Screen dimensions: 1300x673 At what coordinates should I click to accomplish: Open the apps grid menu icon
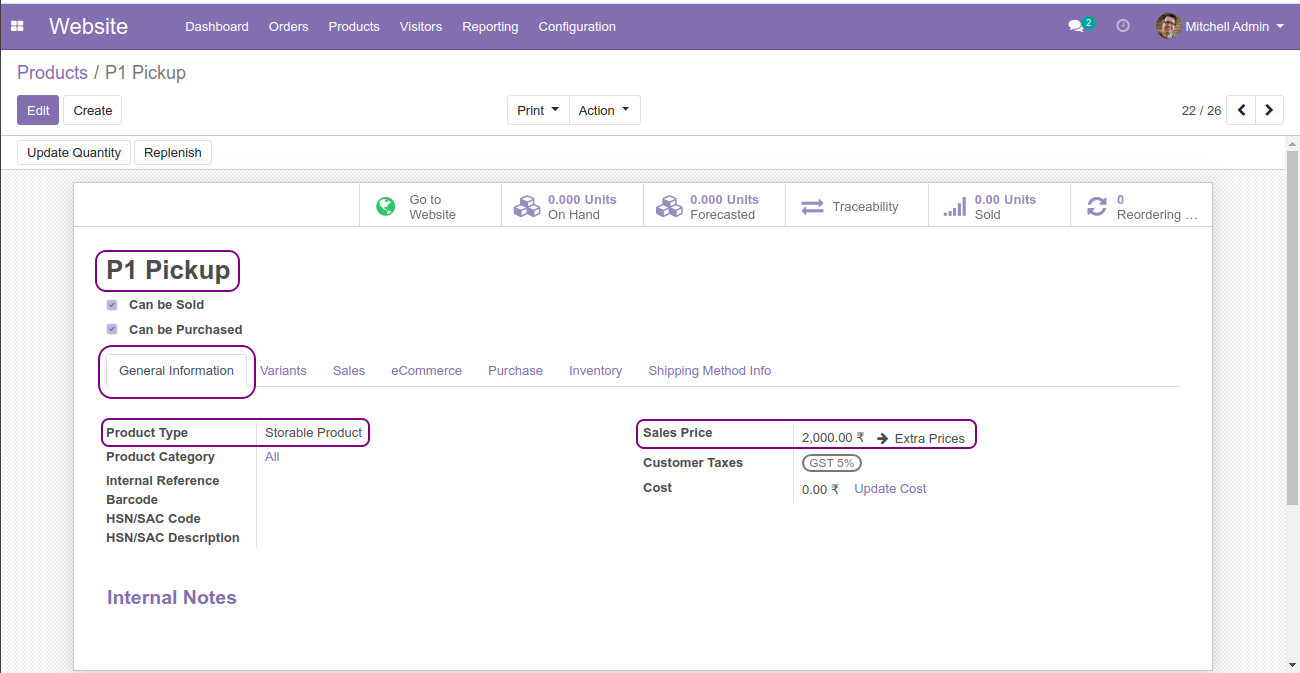point(17,27)
